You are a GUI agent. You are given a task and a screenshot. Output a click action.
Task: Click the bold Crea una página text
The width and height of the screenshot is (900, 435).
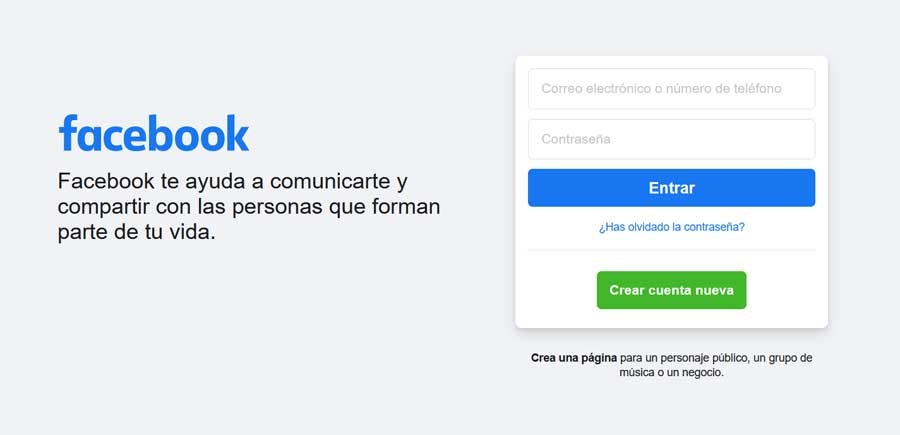pyautogui.click(x=574, y=358)
